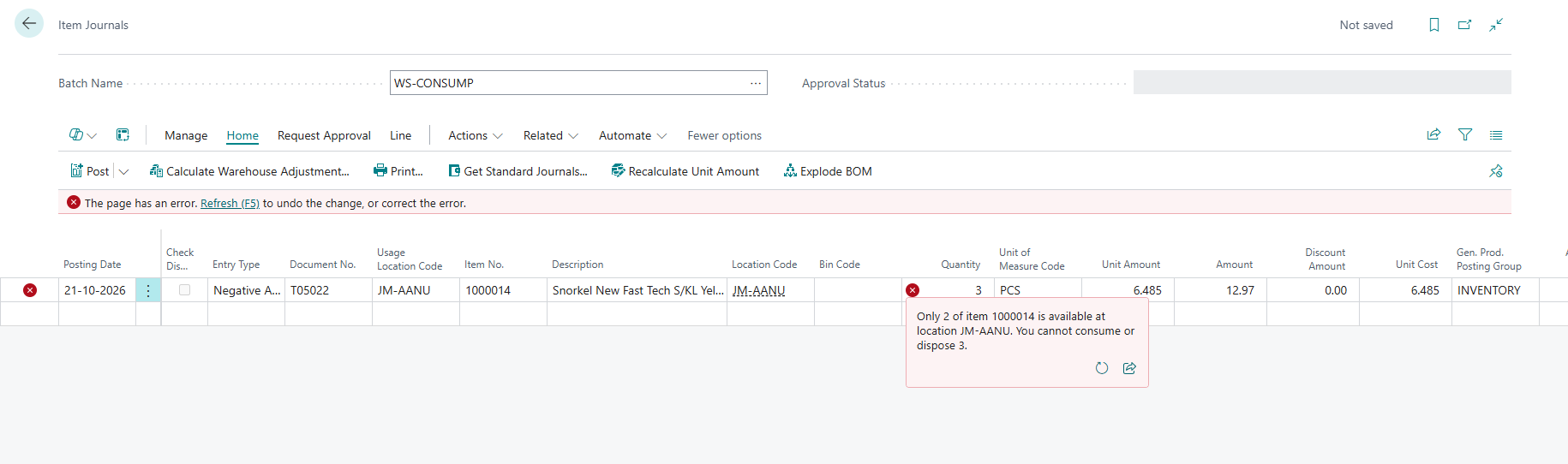Expand the Related dropdown

click(551, 135)
